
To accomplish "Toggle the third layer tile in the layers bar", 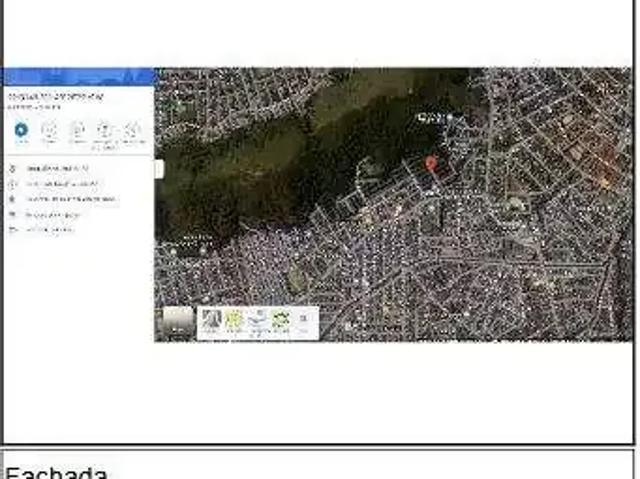I will [257, 320].
